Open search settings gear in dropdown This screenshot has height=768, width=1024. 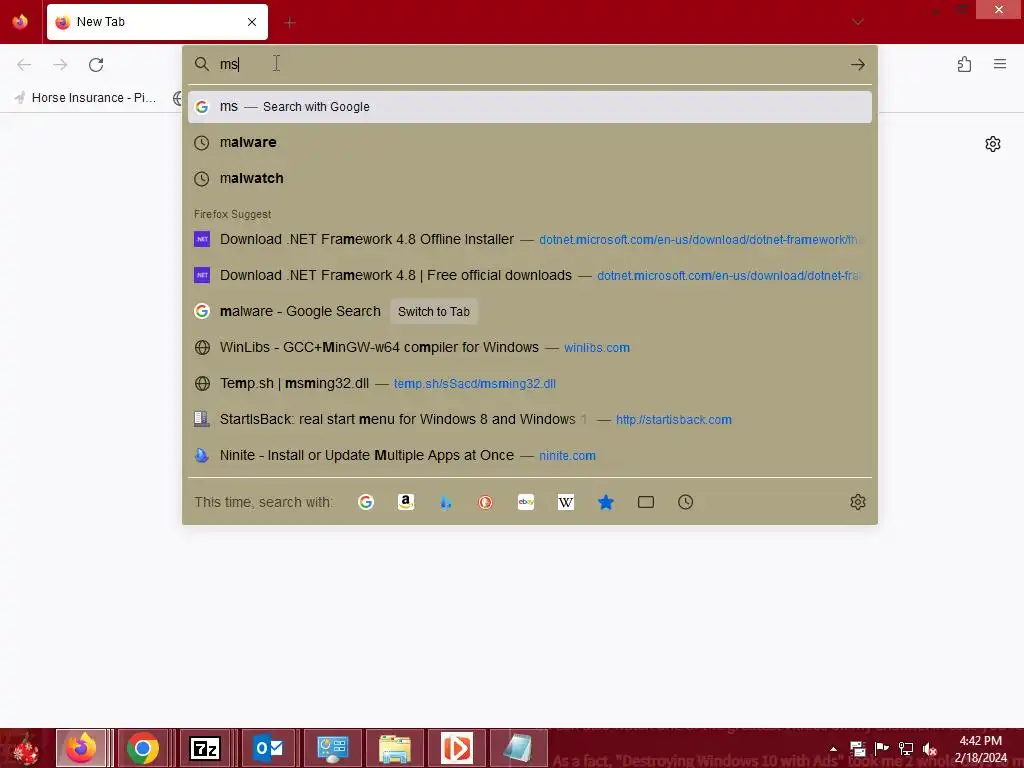point(857,502)
